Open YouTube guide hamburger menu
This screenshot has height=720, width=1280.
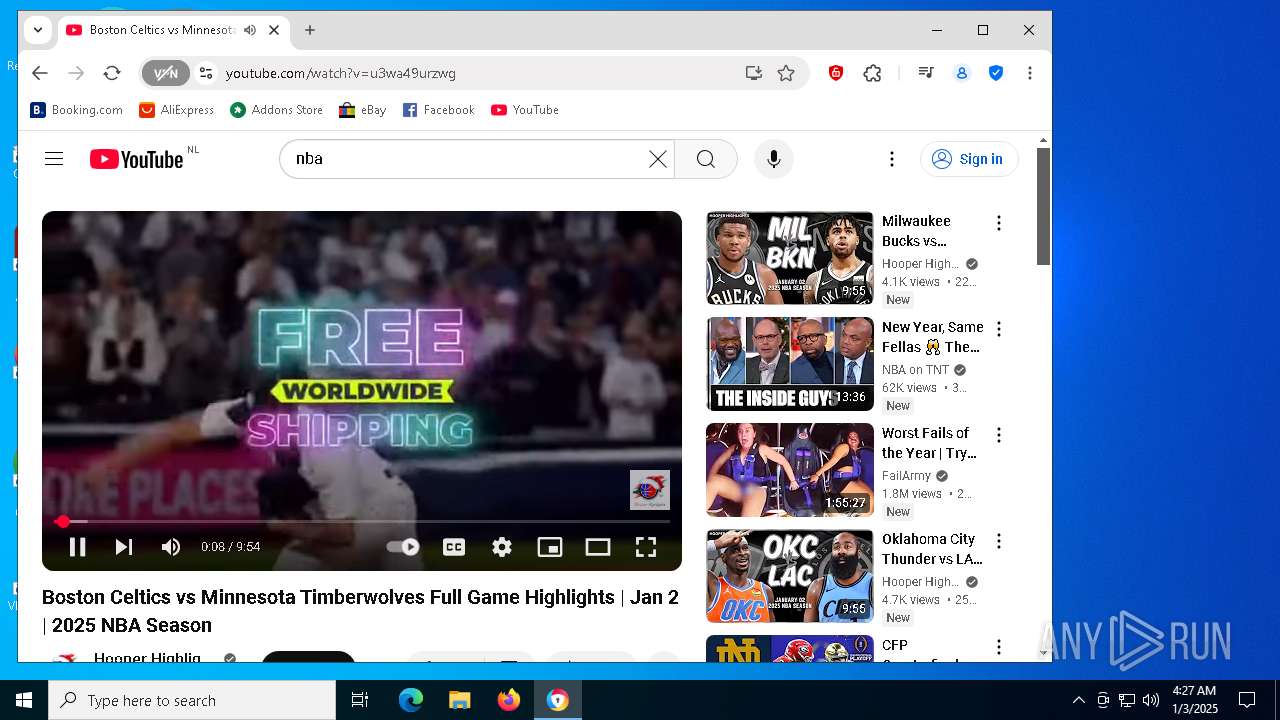(x=54, y=159)
